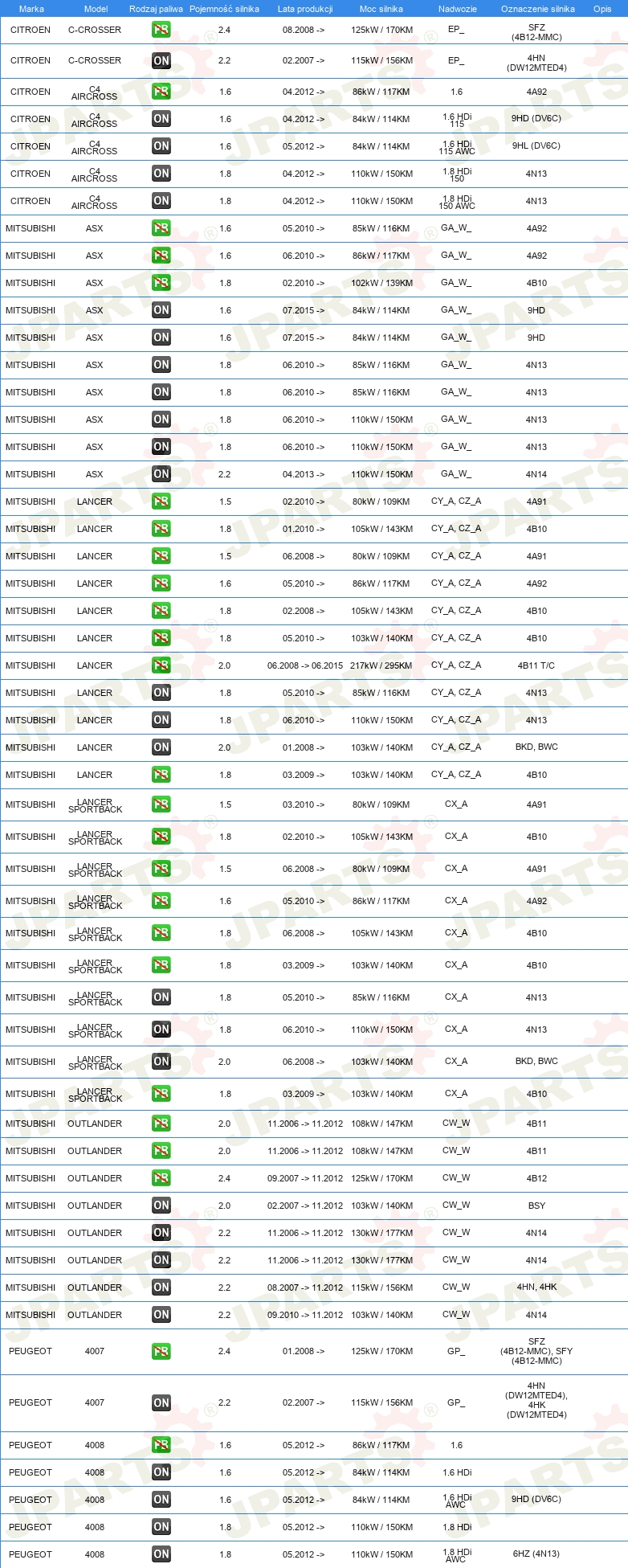Click the petrol icon in Lancer 4B11 T/C row
This screenshot has height=1568, width=628.
click(x=161, y=665)
